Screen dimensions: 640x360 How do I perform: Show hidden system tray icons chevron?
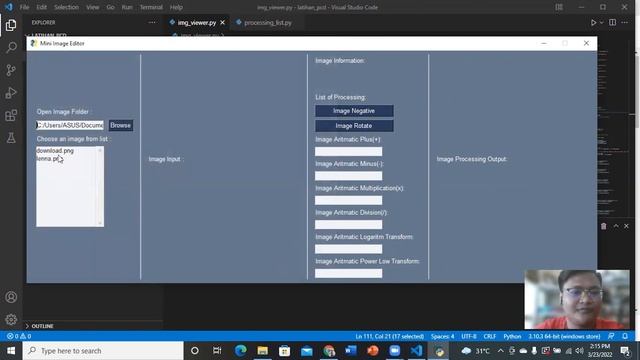point(500,351)
